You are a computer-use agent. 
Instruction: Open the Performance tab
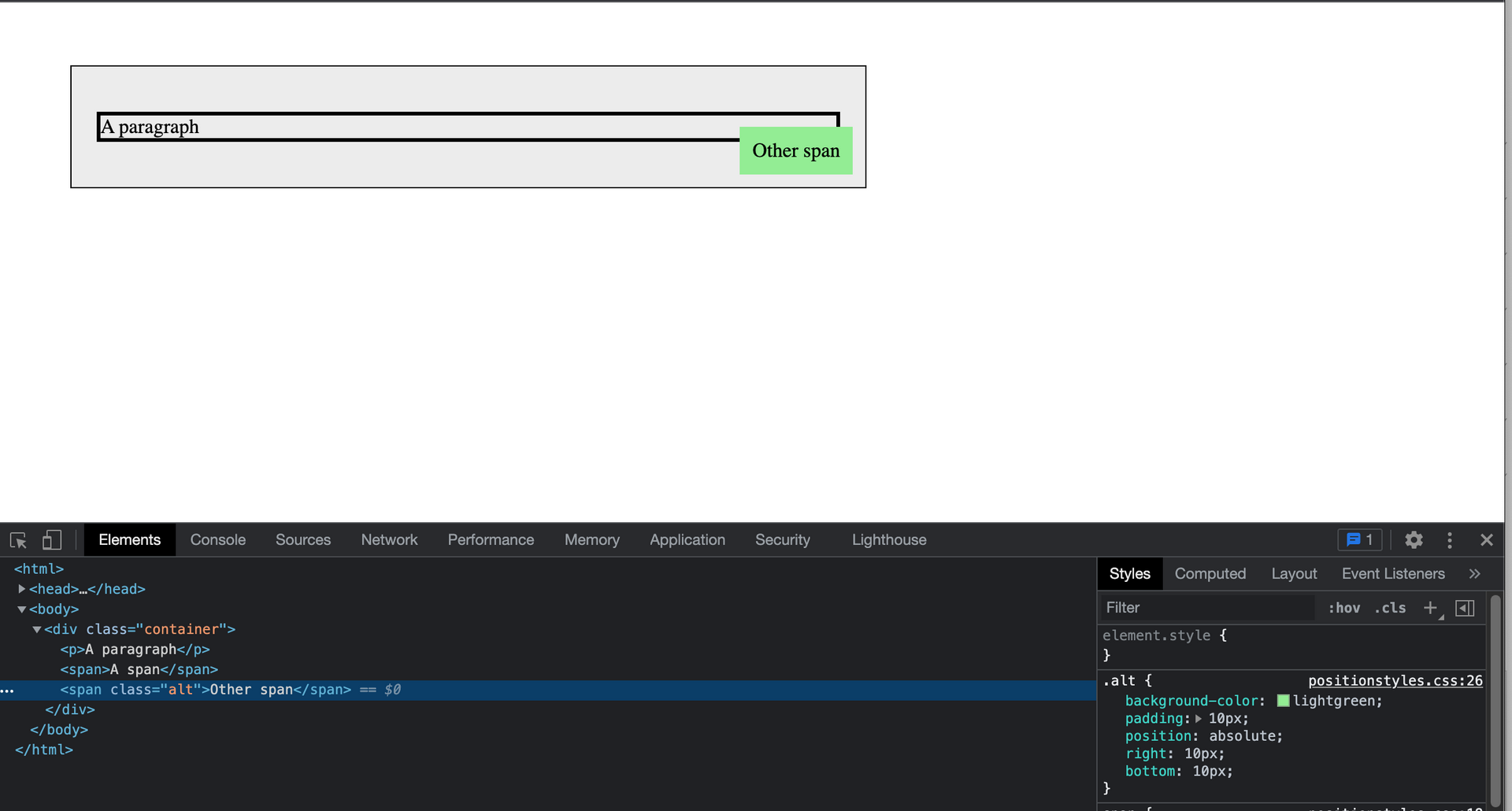pos(491,540)
